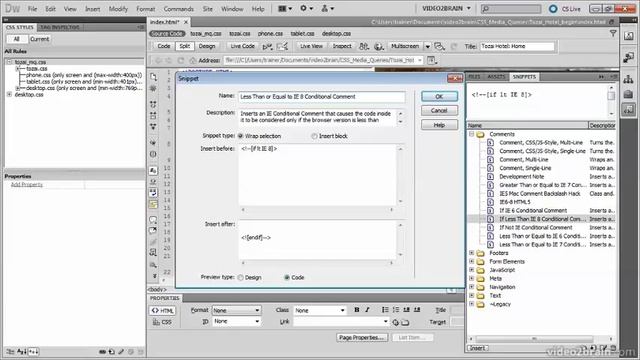Open the Class dropdown in Properties
This screenshot has width=640, height=360.
click(x=320, y=310)
